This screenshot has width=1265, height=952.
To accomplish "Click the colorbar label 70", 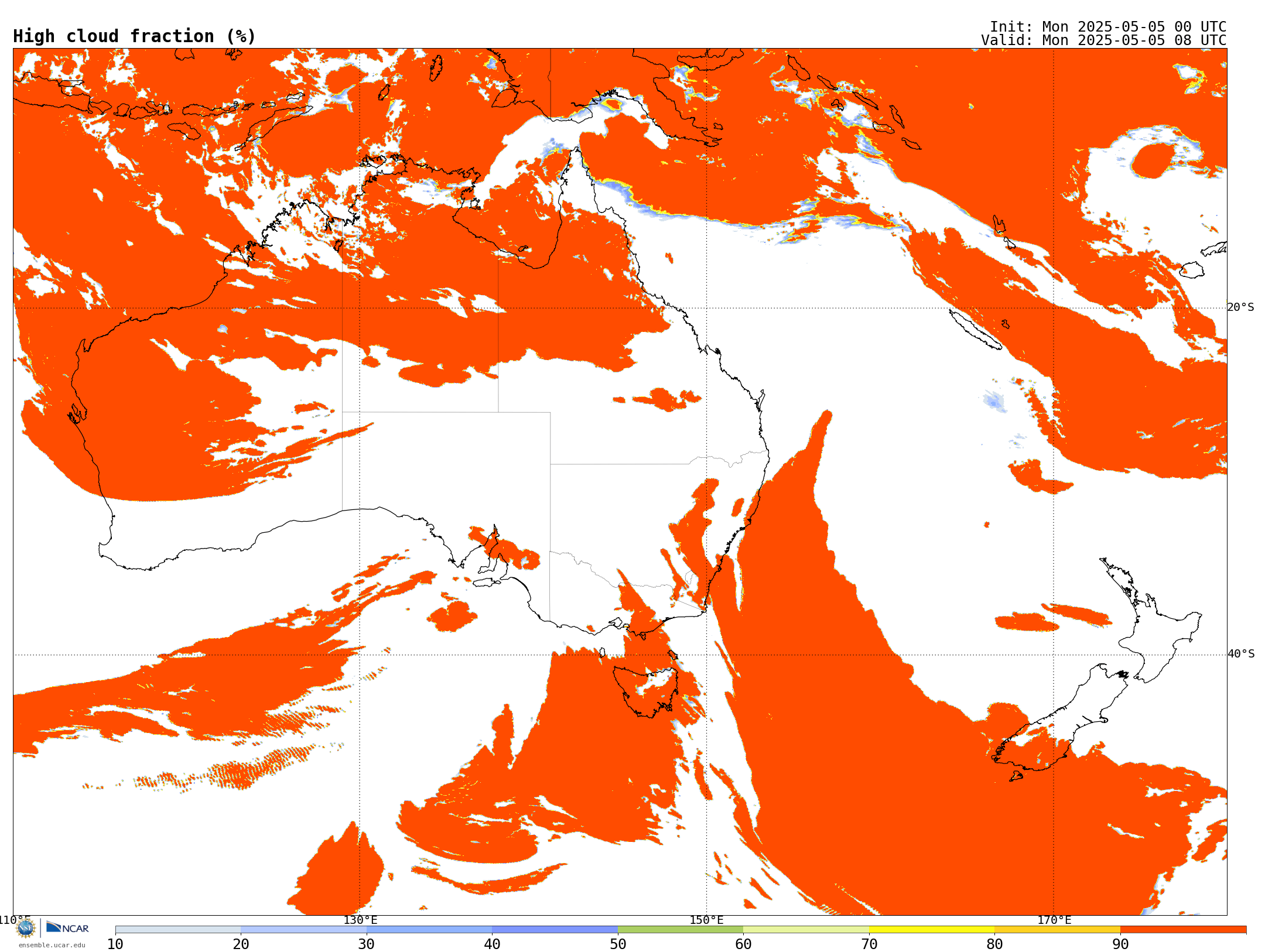I will 869,944.
